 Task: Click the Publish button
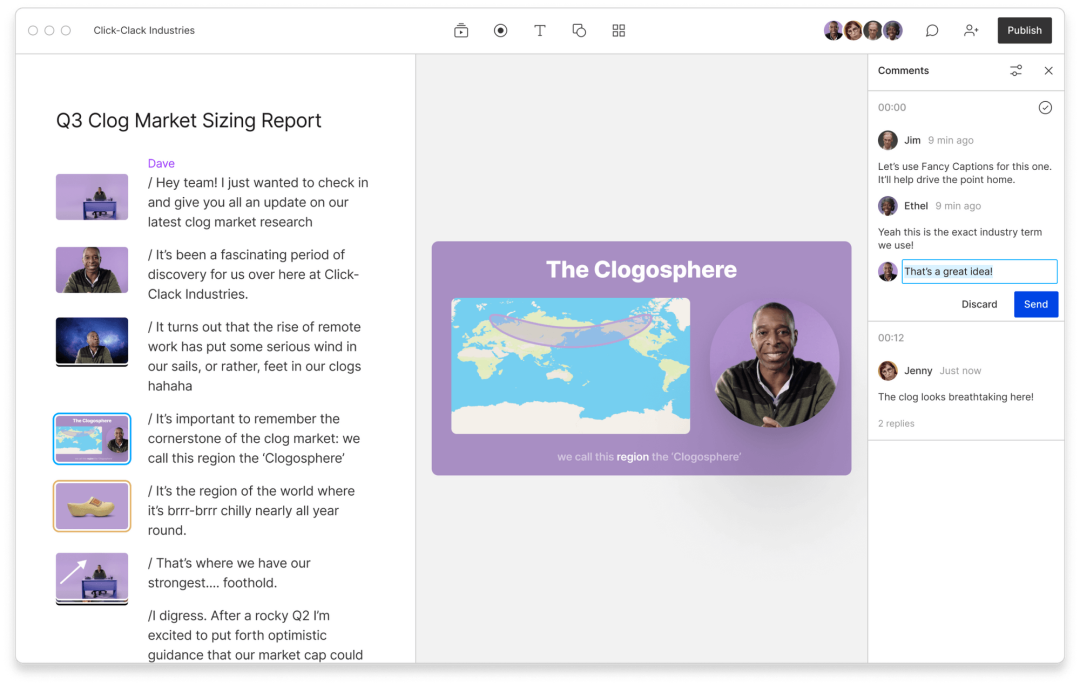coord(1024,30)
